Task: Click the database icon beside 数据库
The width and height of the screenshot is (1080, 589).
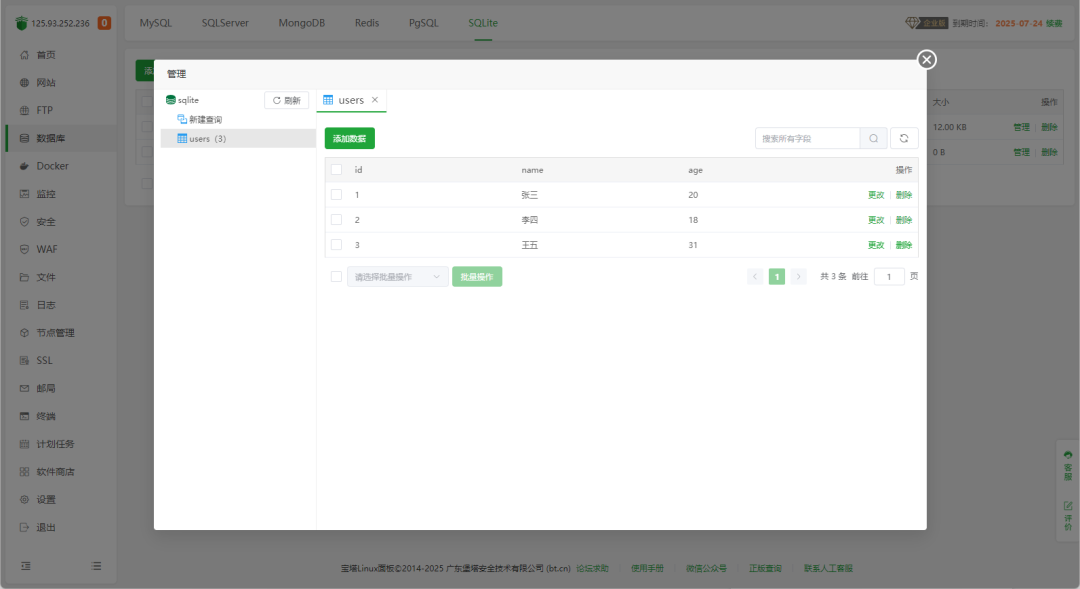Action: pyautogui.click(x=24, y=138)
